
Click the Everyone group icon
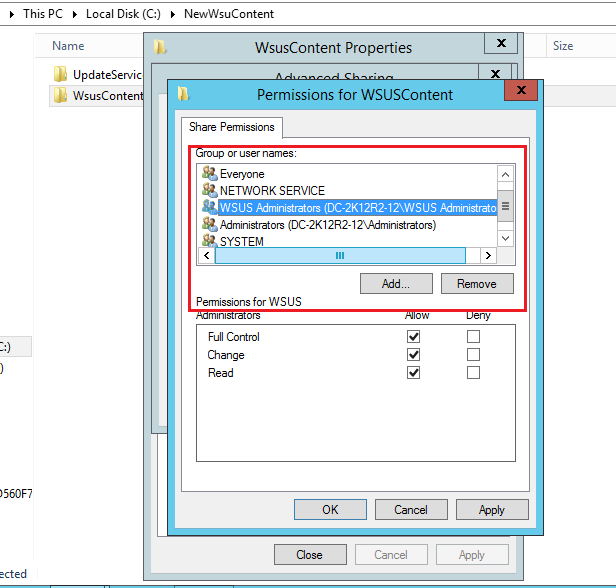(x=209, y=173)
